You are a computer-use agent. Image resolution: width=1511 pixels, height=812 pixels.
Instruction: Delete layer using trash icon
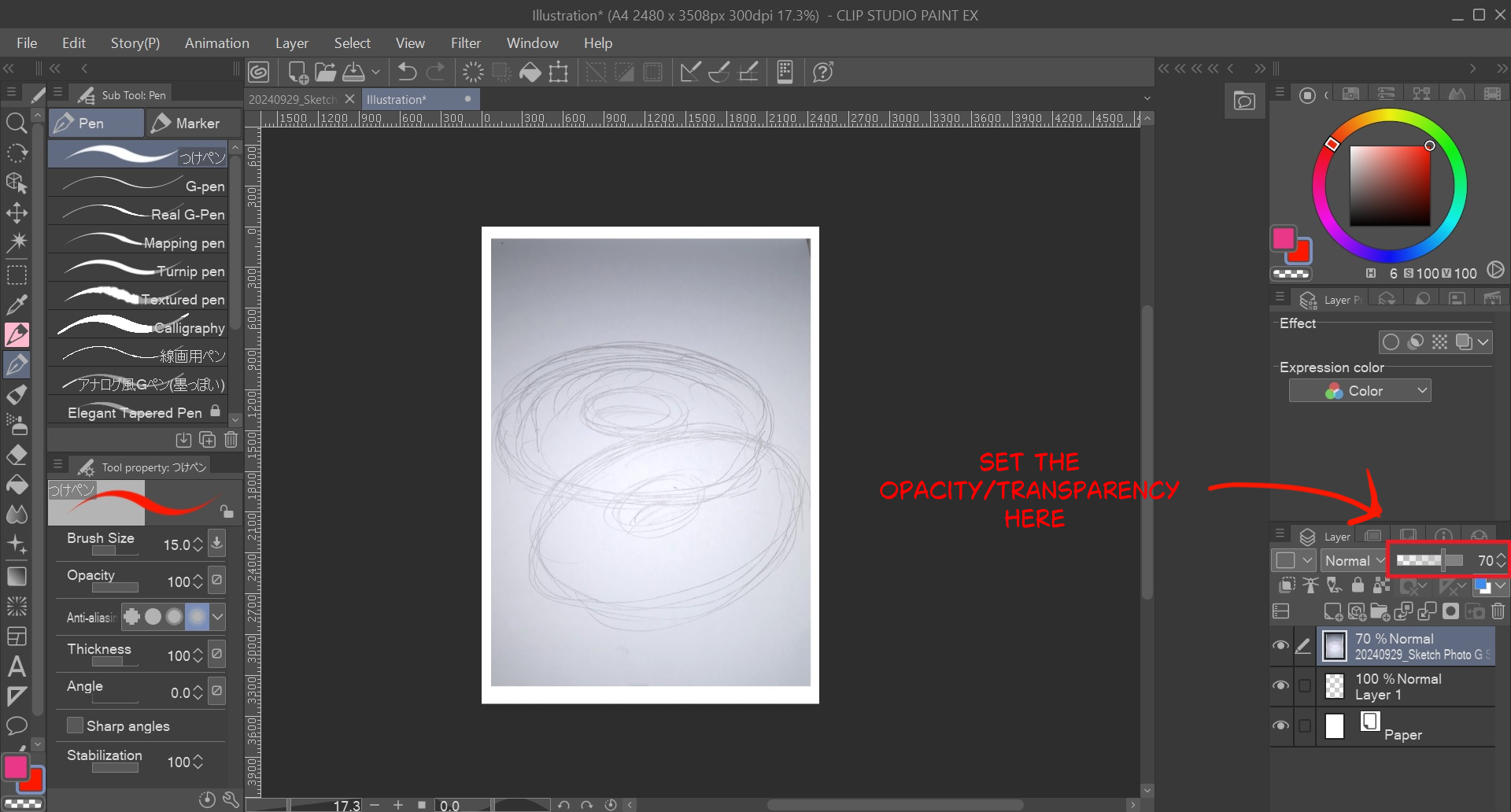point(1498,611)
